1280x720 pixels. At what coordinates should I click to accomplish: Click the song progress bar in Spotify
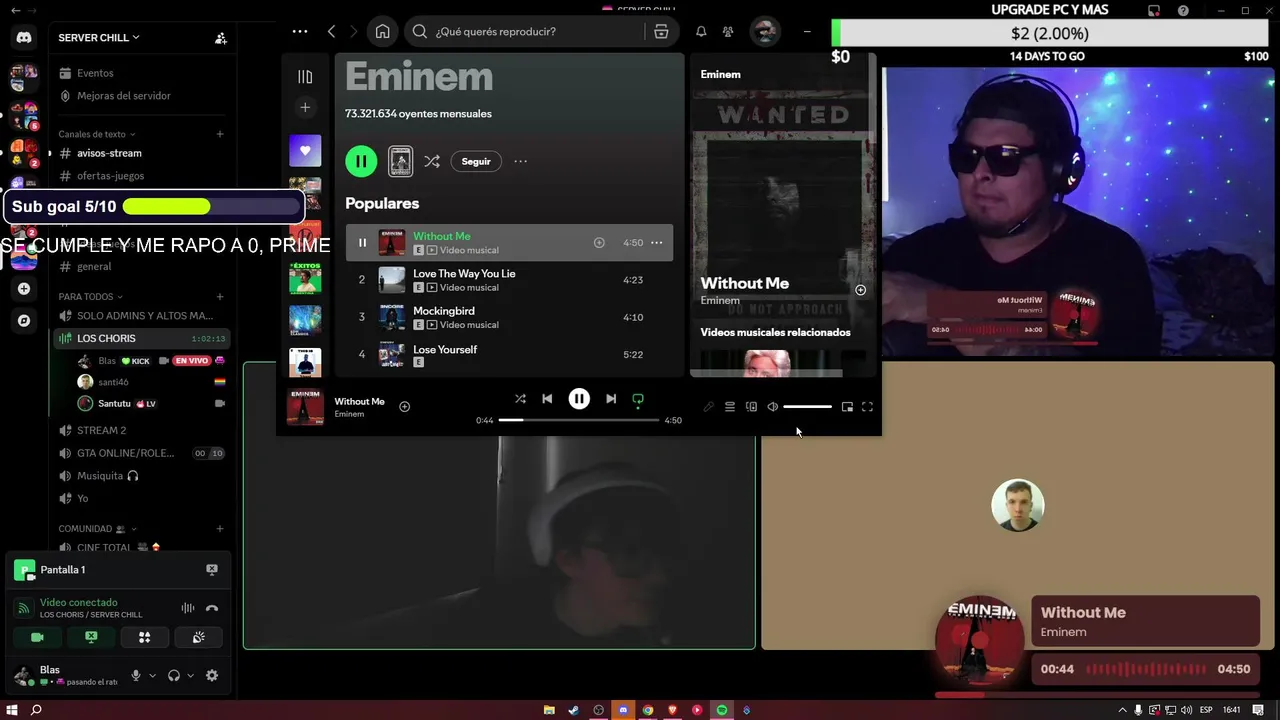coord(578,420)
